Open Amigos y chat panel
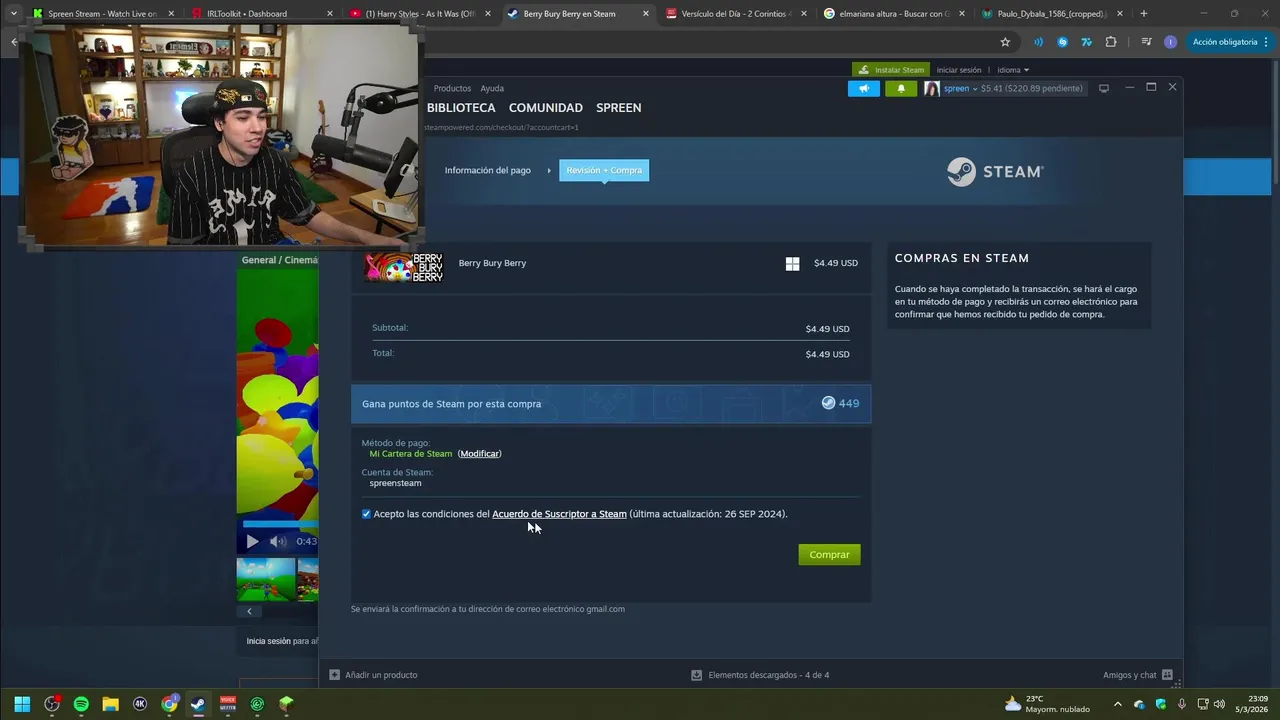The image size is (1280, 720). click(x=1138, y=675)
